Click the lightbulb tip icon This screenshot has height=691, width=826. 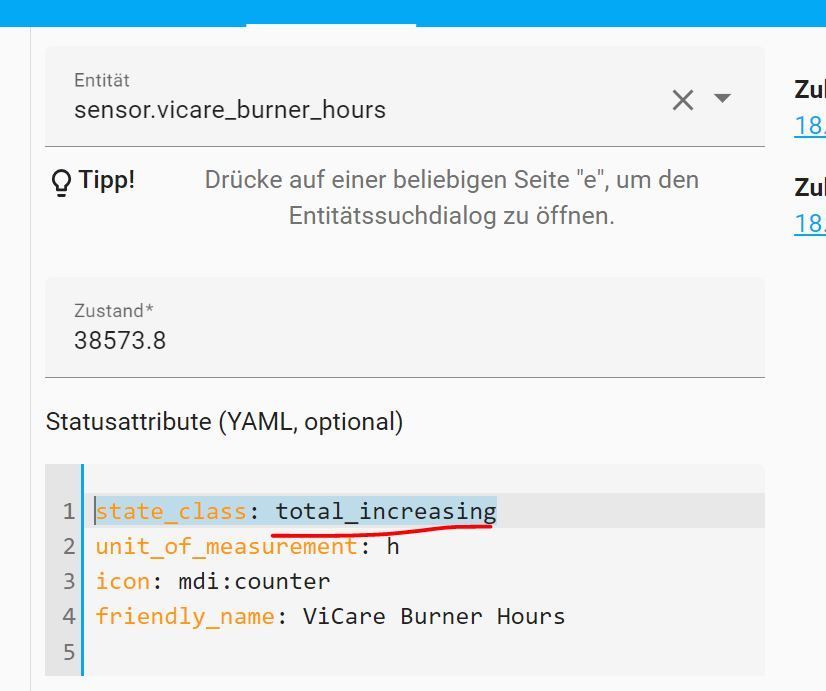(61, 181)
